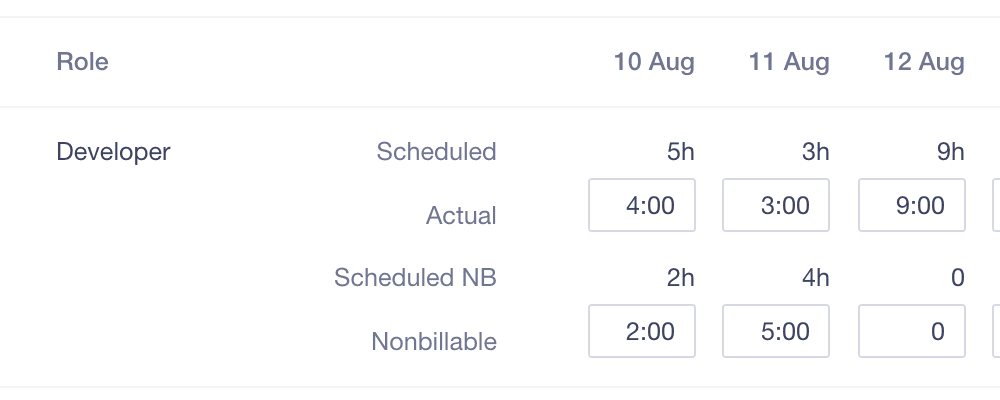1000x400 pixels.
Task: Click the Nonbillable row label
Action: tap(434, 342)
